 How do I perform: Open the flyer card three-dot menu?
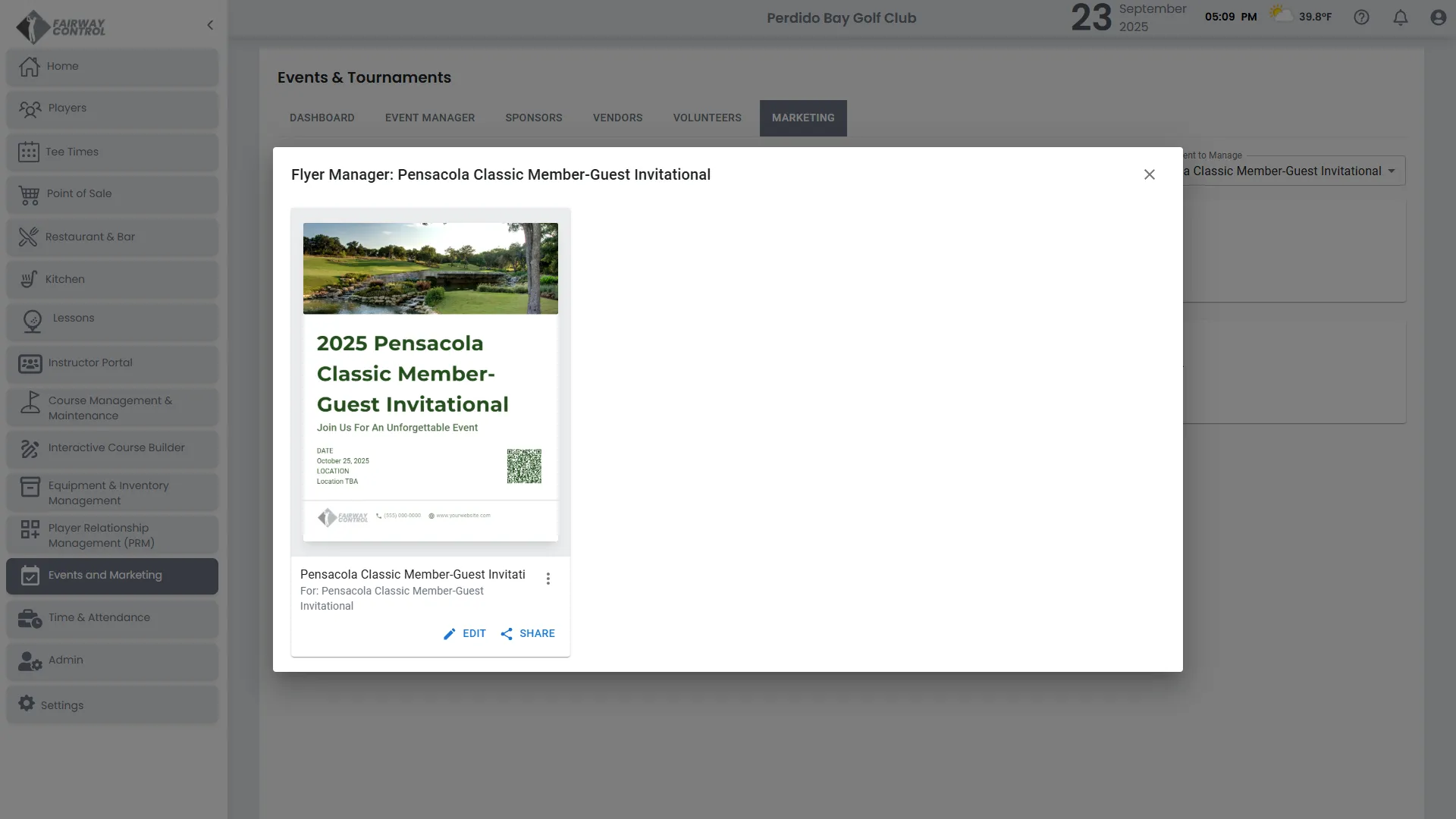[548, 579]
